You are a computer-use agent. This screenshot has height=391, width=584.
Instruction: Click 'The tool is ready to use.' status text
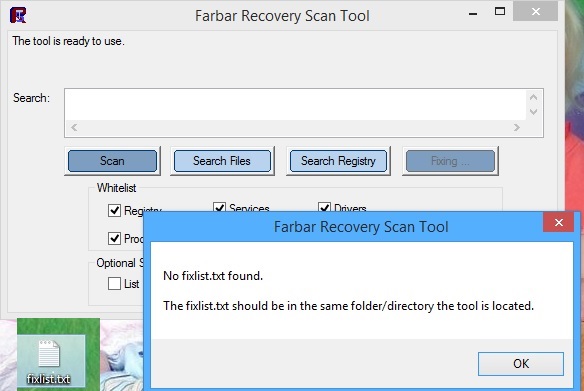pos(69,41)
